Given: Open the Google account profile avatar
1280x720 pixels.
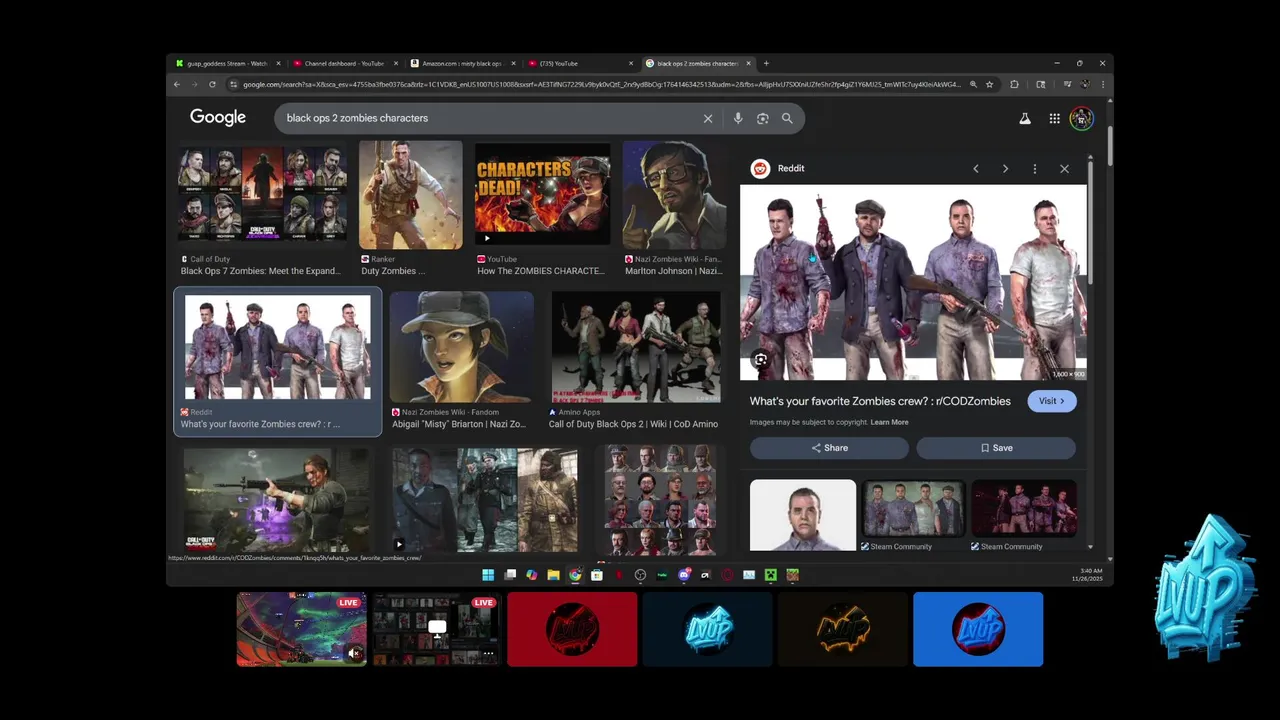Looking at the screenshot, I should tap(1081, 118).
